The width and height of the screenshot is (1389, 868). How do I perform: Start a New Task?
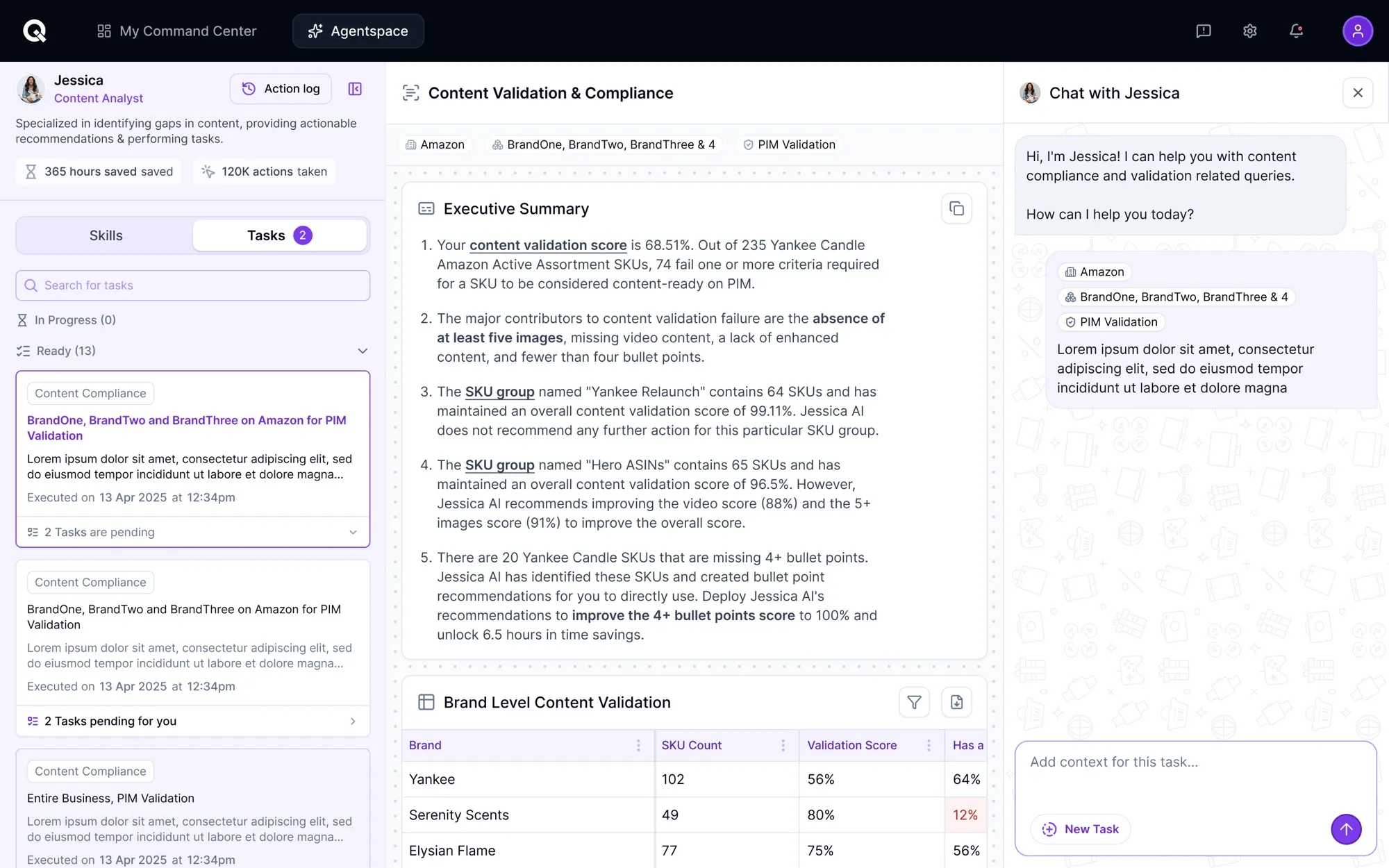[x=1081, y=829]
